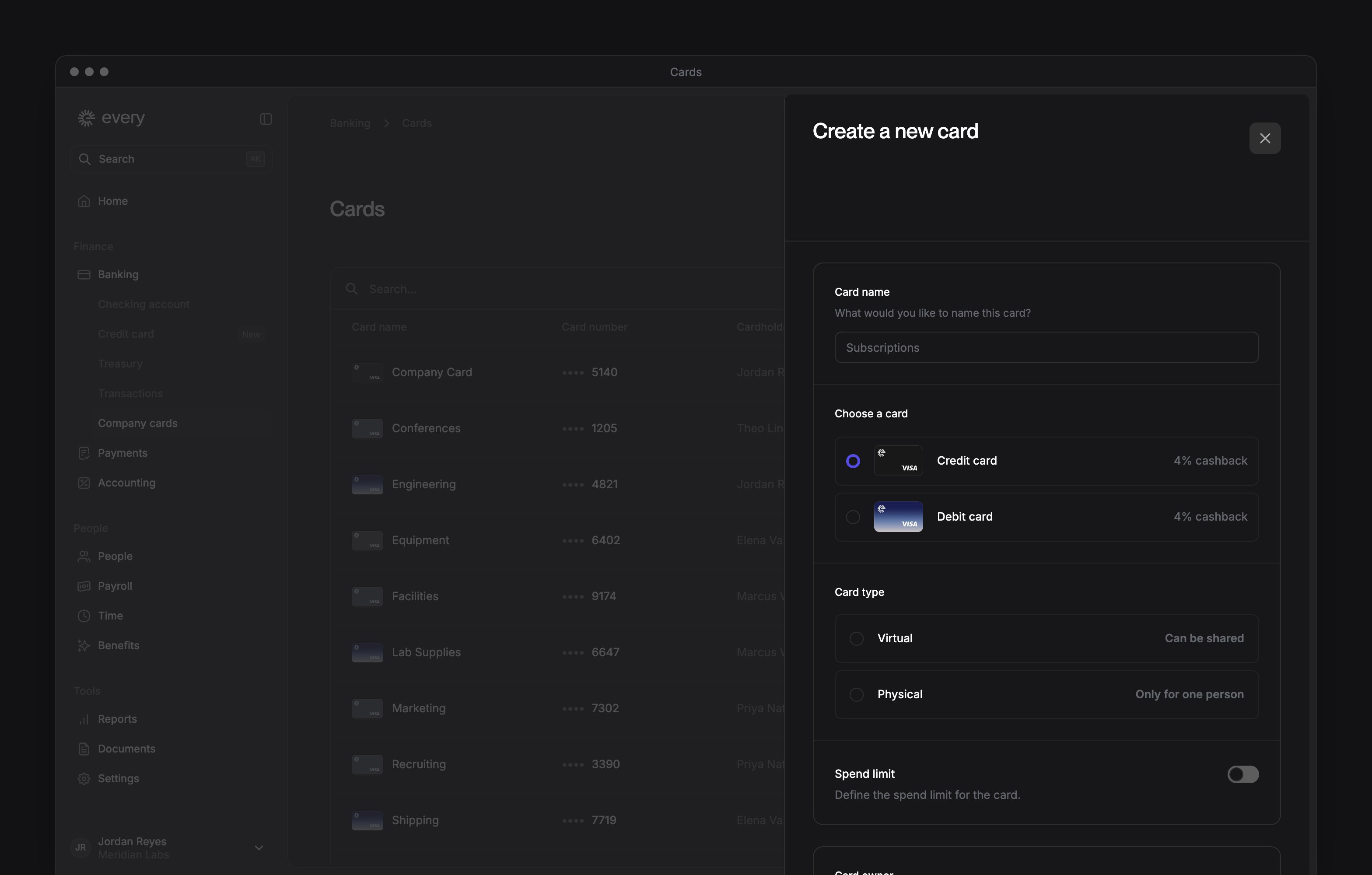This screenshot has height=875, width=1372.
Task: Click the Banking breadcrumb link
Action: [350, 123]
